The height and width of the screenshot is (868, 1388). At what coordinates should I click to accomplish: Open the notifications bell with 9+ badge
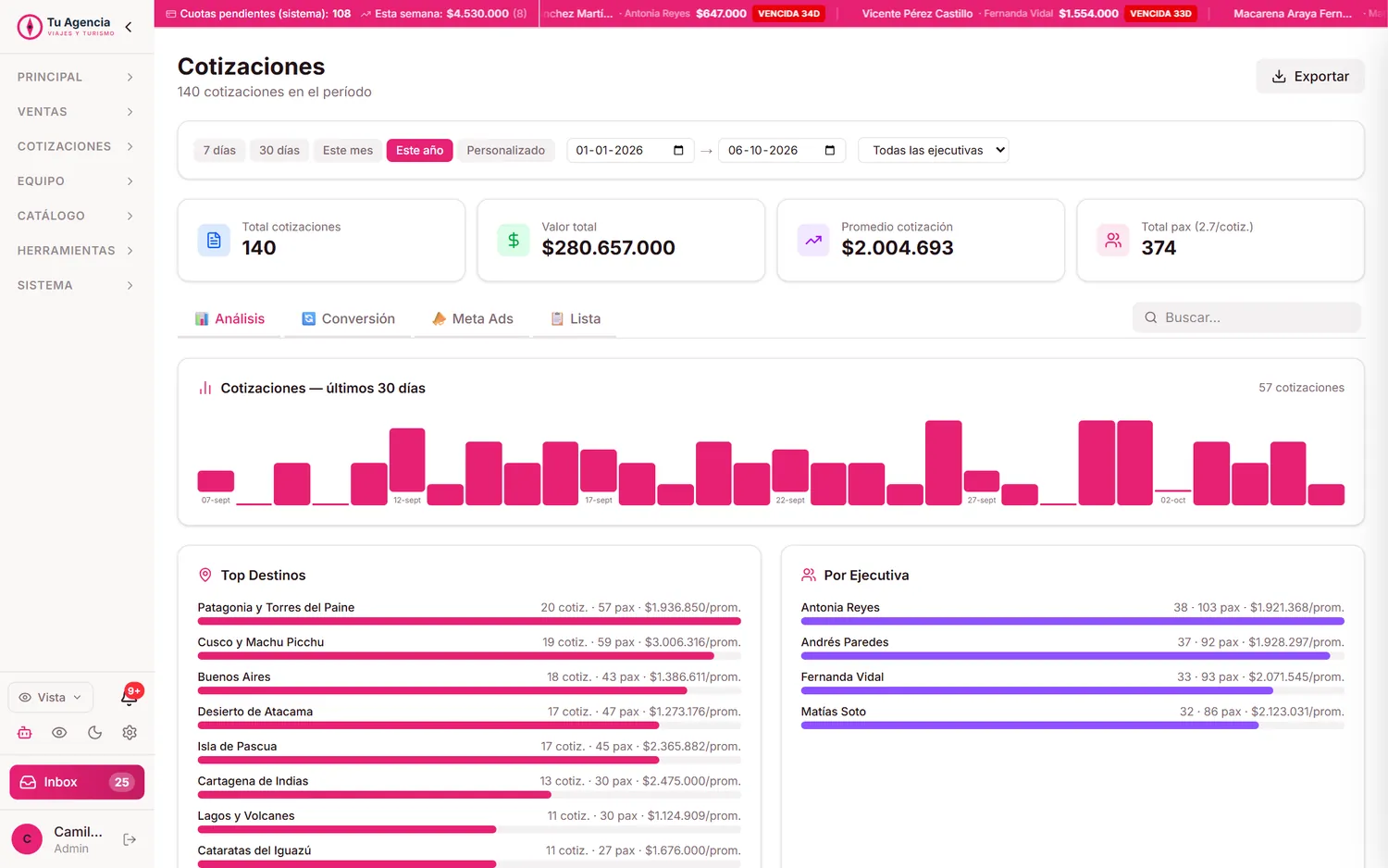[x=130, y=697]
